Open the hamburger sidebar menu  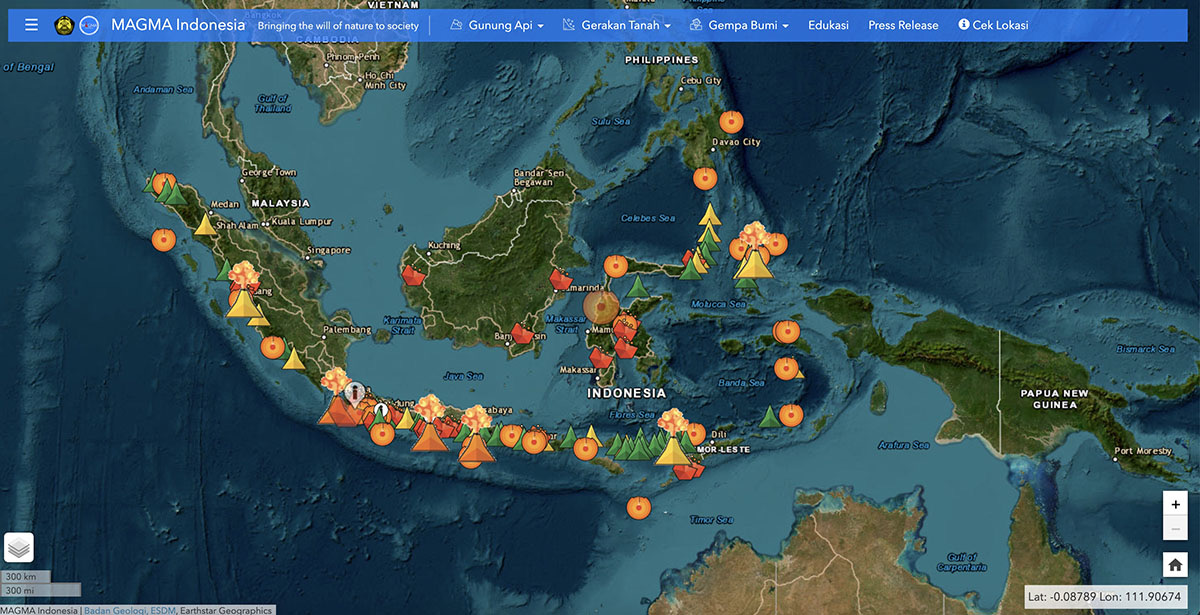point(31,25)
